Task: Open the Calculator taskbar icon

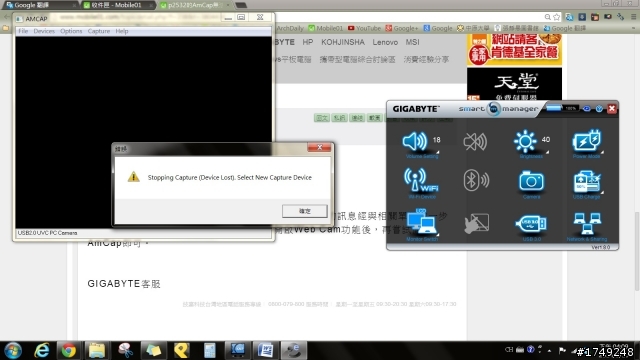Action: (209, 351)
